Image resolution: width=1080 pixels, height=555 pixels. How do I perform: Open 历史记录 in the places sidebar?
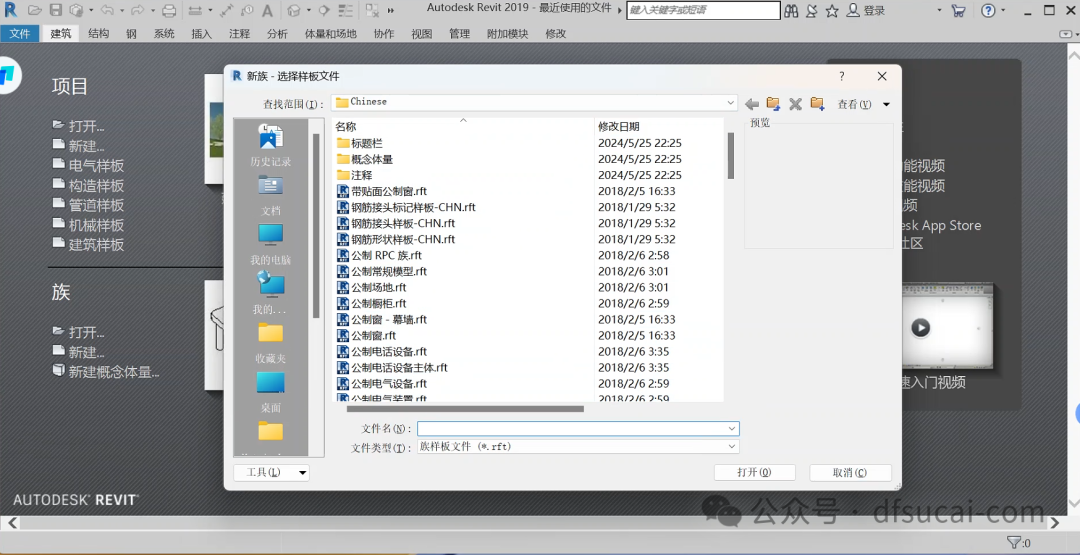271,146
